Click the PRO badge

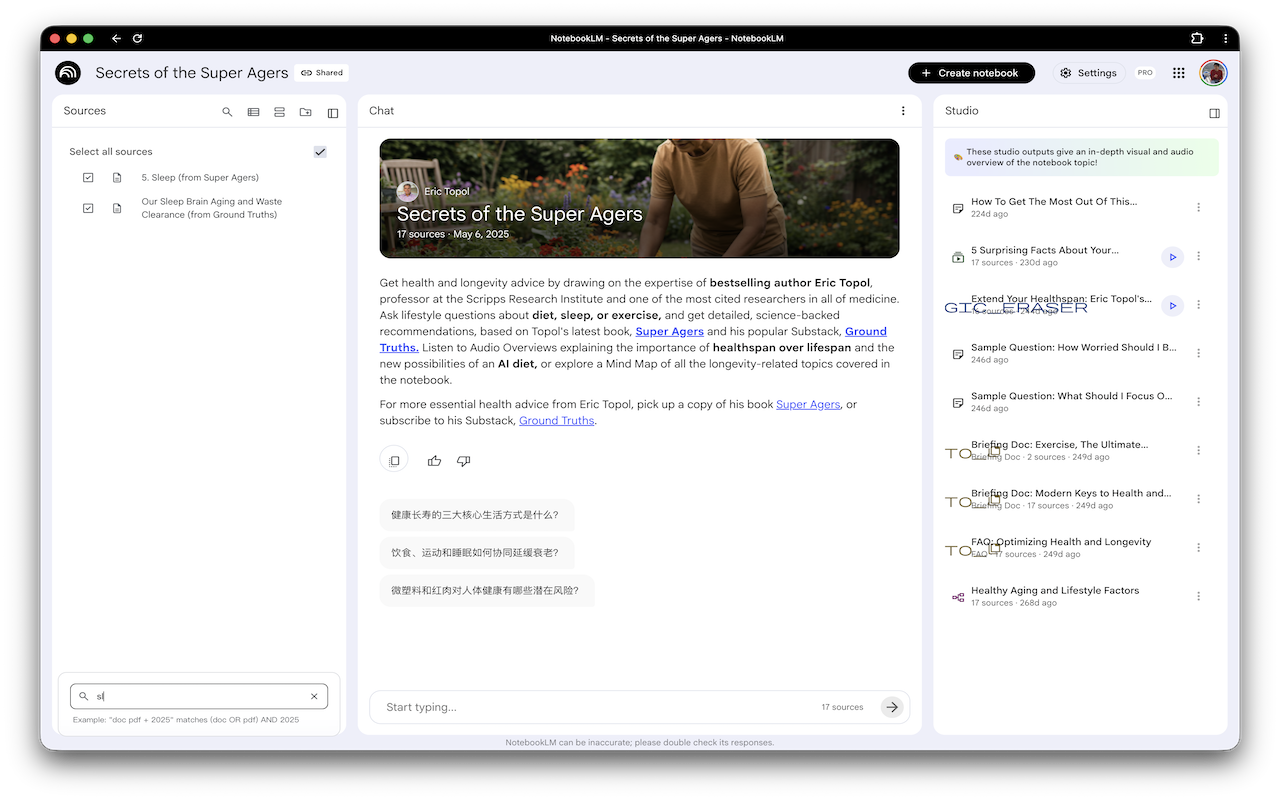click(1145, 73)
